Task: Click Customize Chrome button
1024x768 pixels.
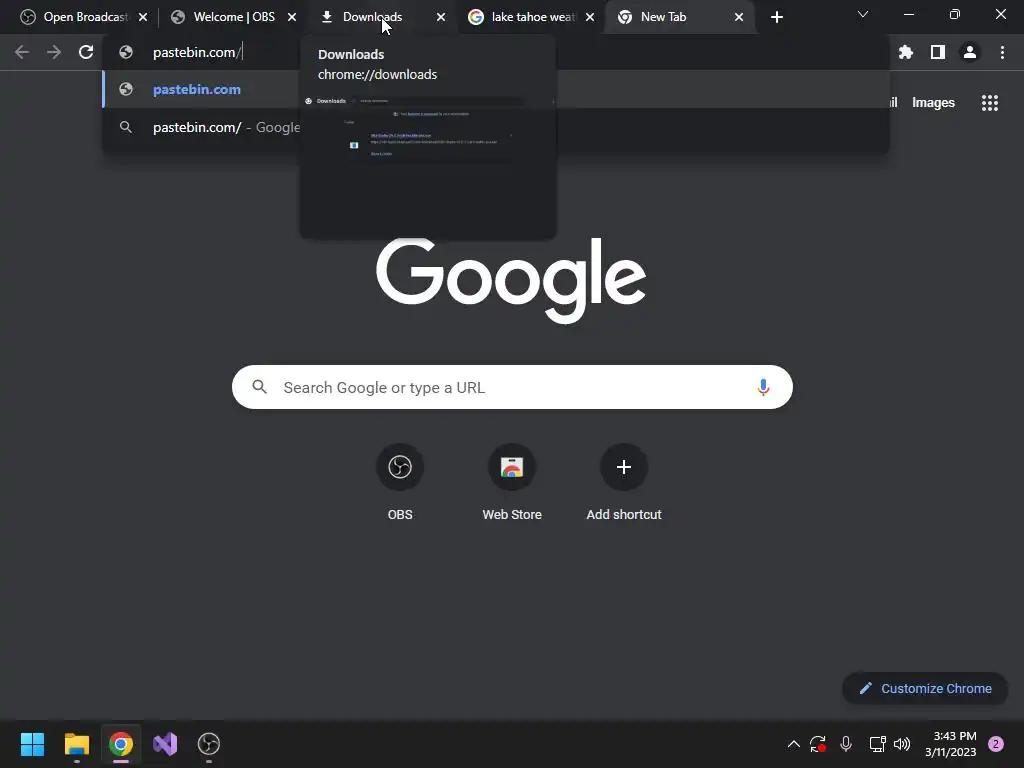Action: click(x=925, y=688)
